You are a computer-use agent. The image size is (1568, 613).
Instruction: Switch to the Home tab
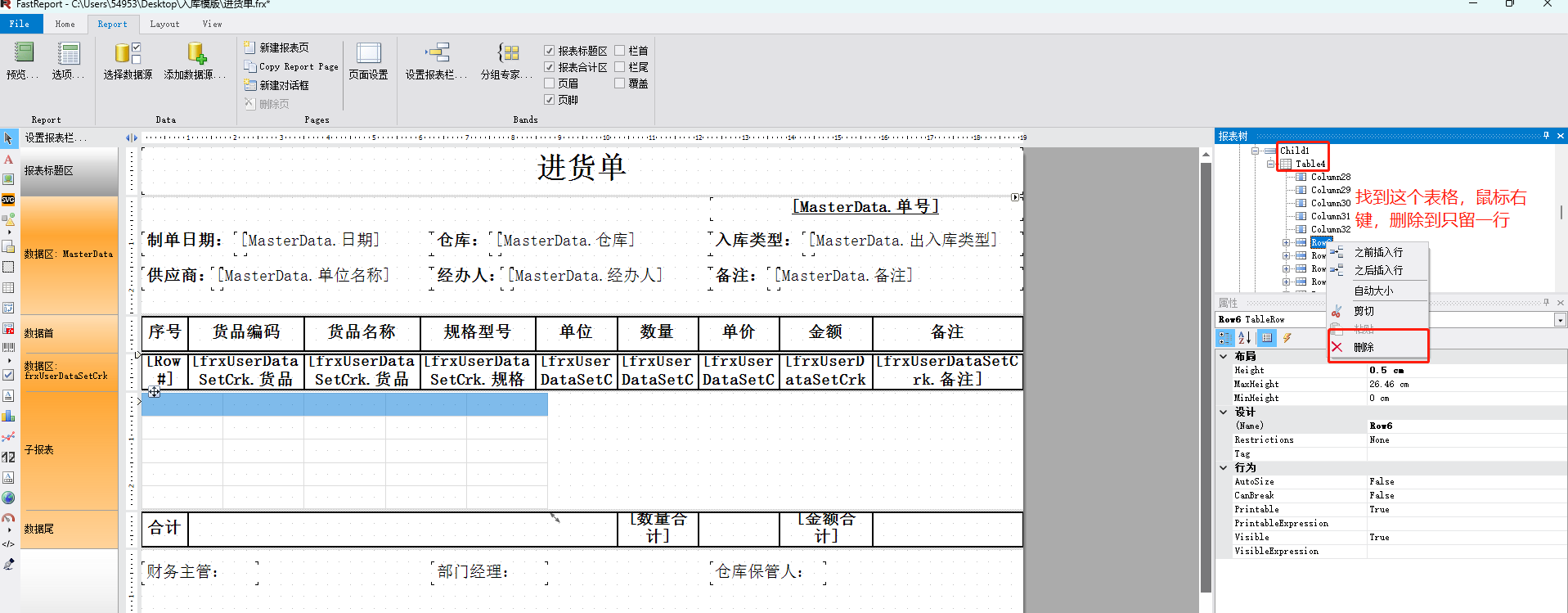[x=65, y=24]
